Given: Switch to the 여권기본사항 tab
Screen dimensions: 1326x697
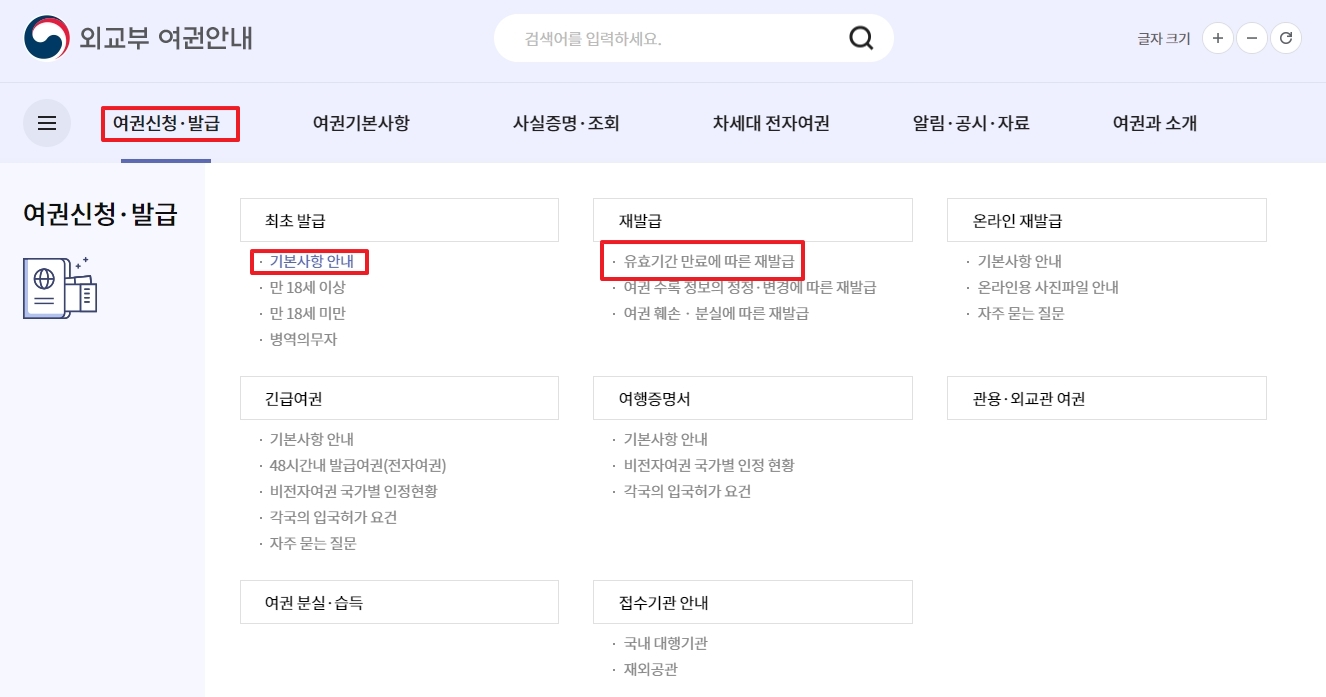Looking at the screenshot, I should point(362,122).
